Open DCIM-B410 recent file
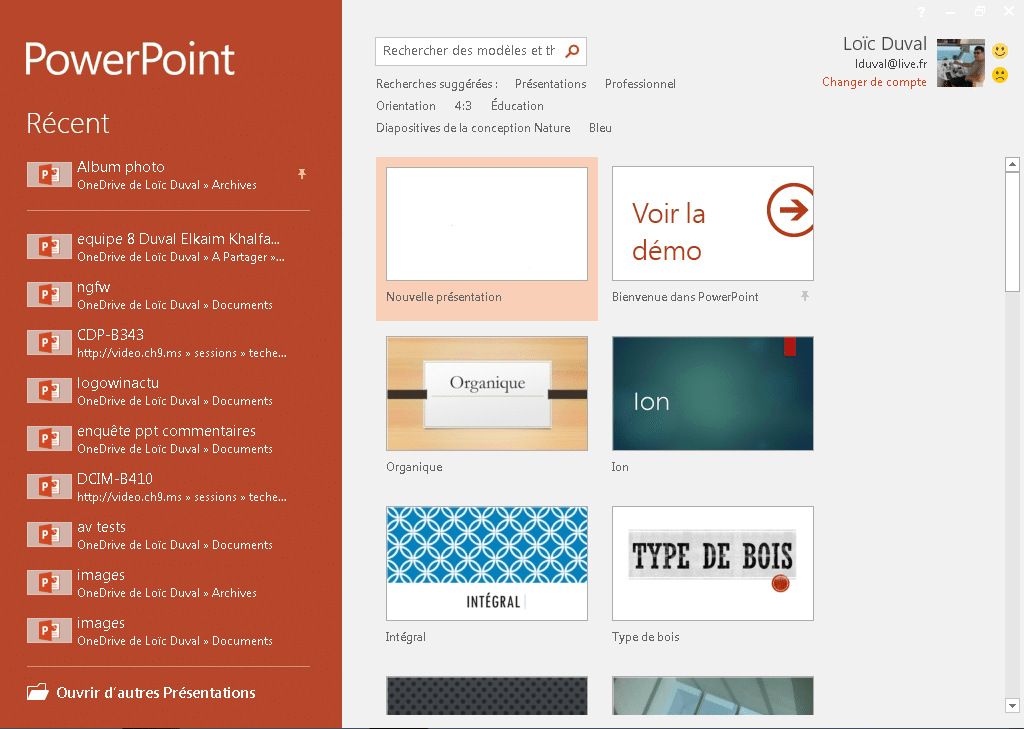1024x729 pixels. (168, 487)
